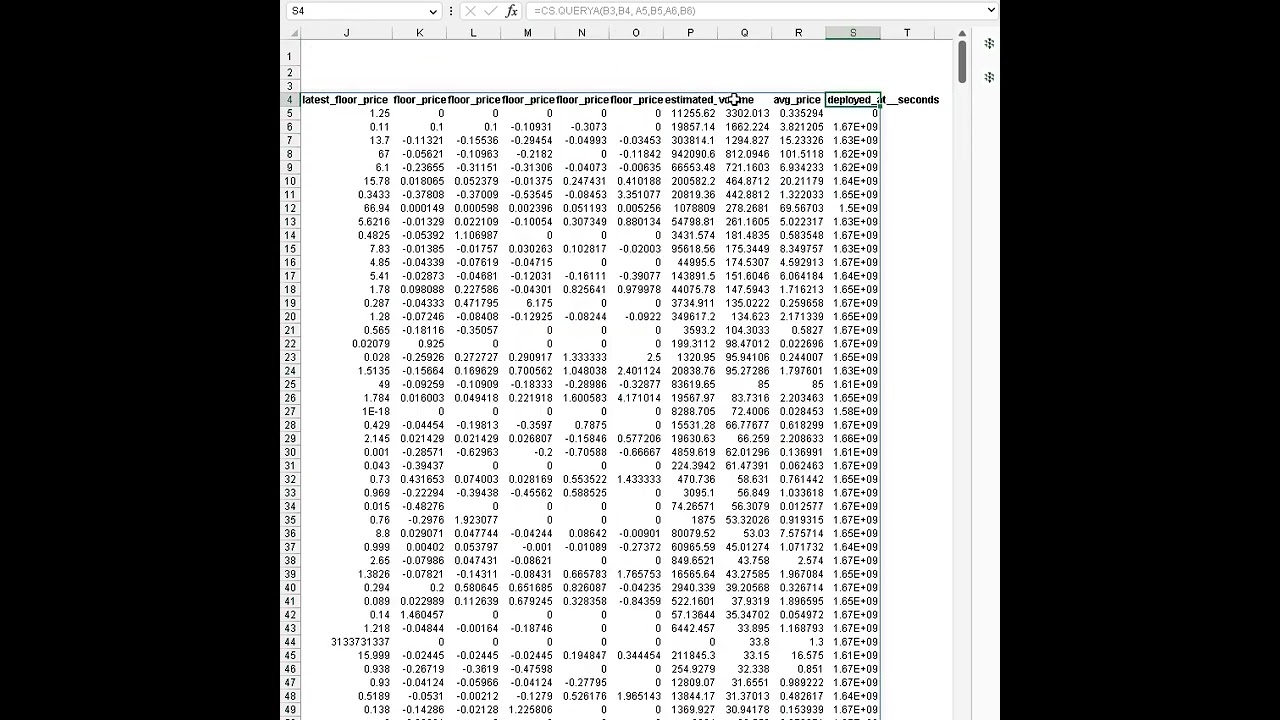
Task: Click cell containing 11255.62
Action: coord(690,113)
